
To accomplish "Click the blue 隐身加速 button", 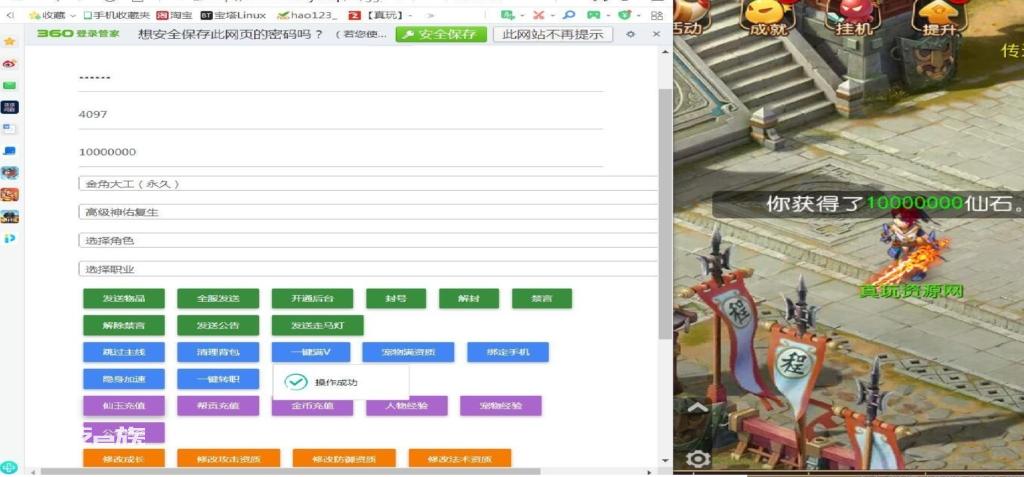I will click(x=123, y=379).
